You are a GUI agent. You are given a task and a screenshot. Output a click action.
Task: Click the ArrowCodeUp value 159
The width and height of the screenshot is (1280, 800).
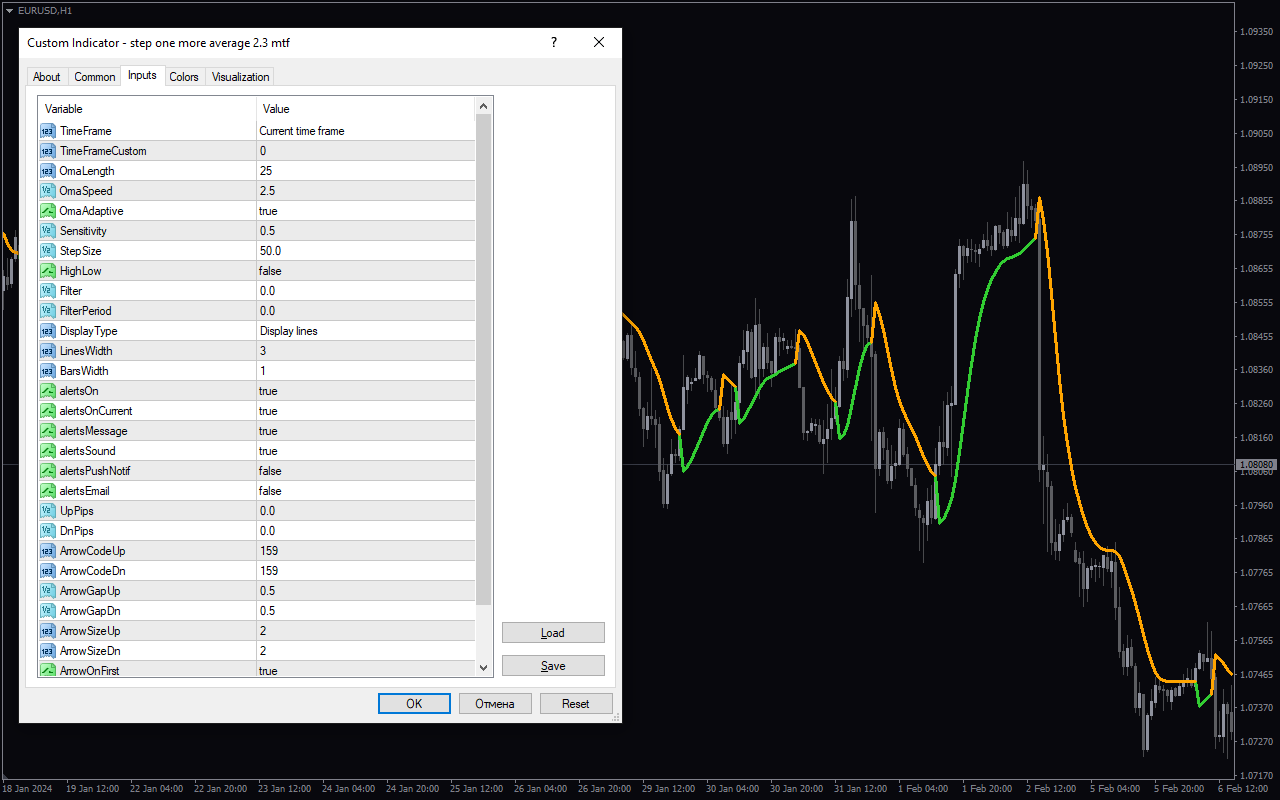click(x=366, y=551)
